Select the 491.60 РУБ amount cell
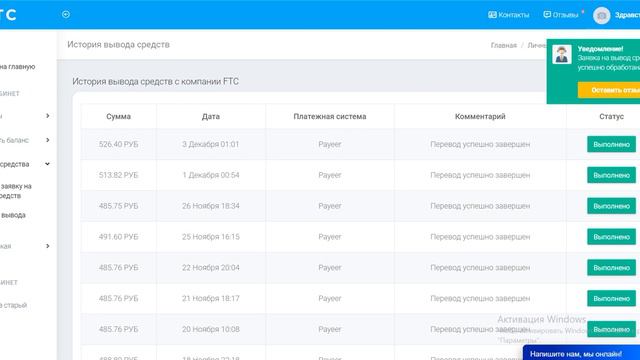Image resolution: width=640 pixels, height=360 pixels. (x=118, y=237)
